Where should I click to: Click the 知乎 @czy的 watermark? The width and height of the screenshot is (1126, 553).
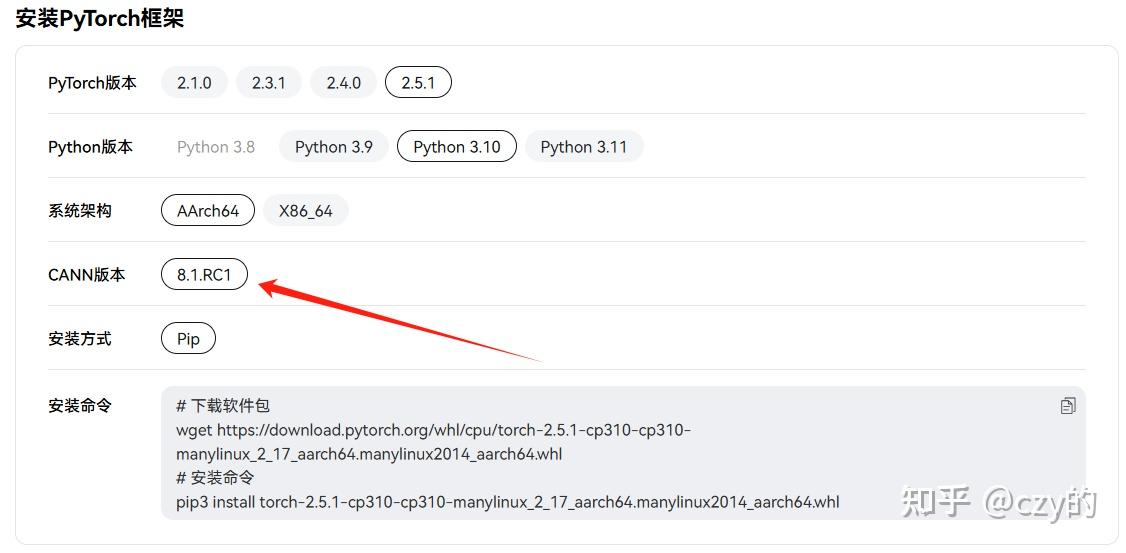(x=998, y=502)
